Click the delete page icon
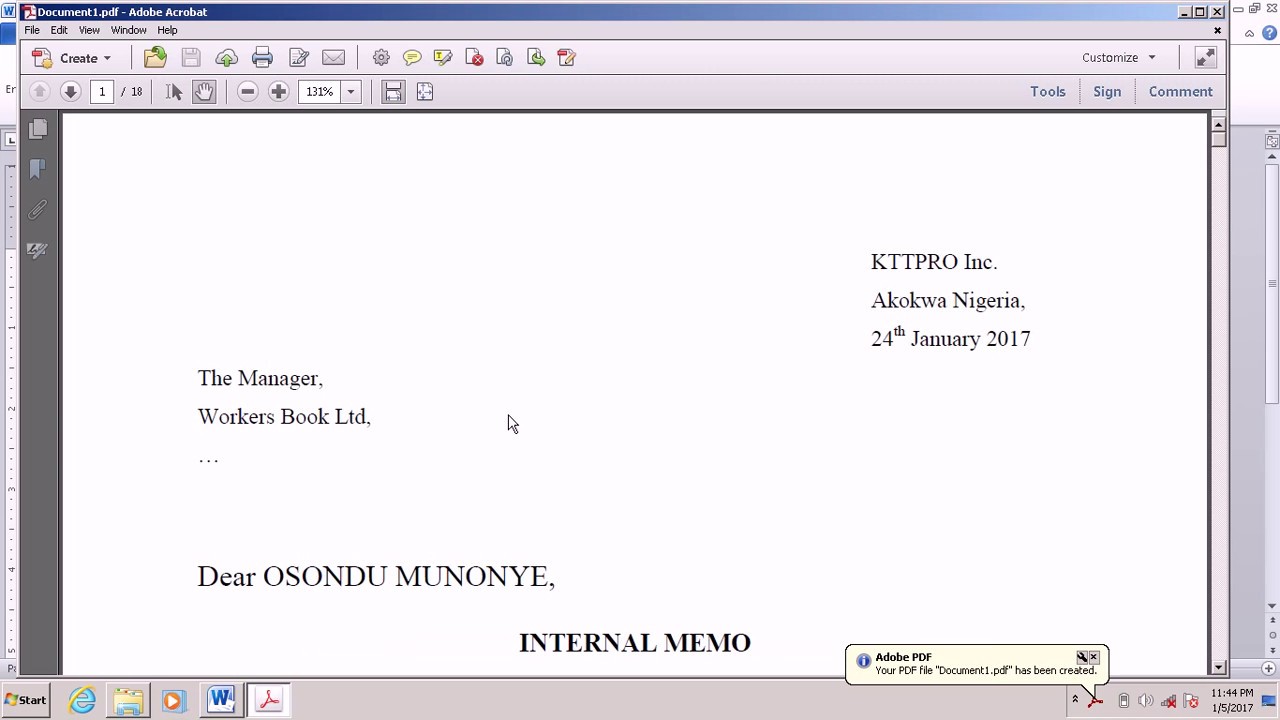This screenshot has width=1280, height=720. pyautogui.click(x=474, y=58)
